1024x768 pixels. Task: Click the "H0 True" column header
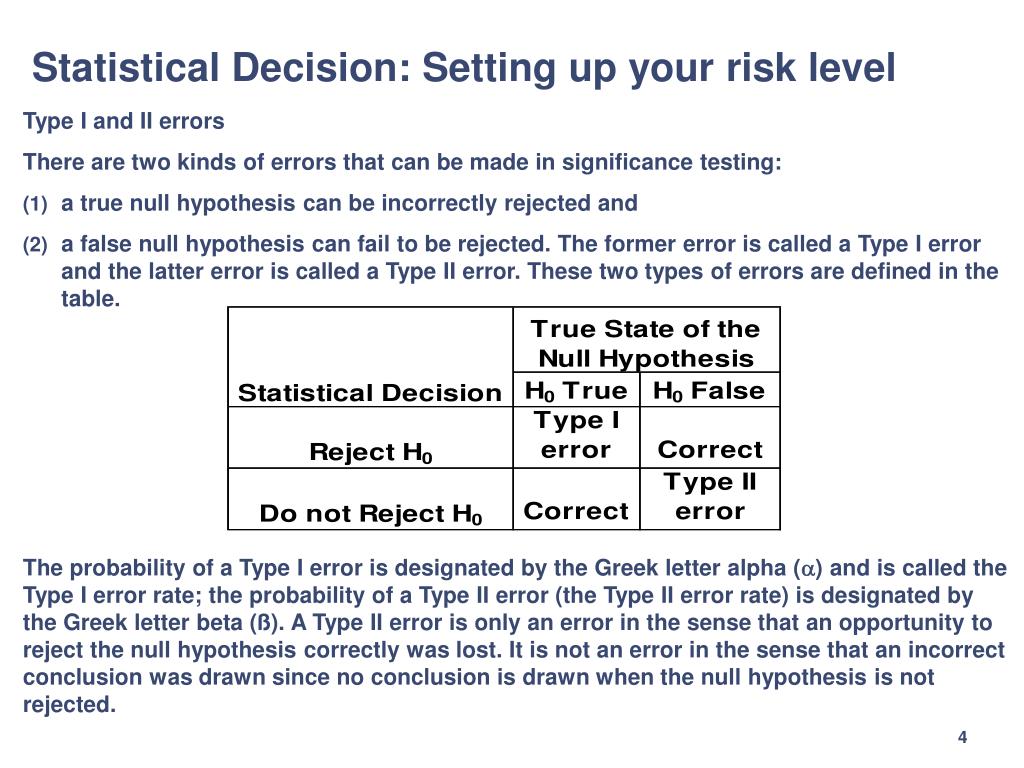coord(576,391)
